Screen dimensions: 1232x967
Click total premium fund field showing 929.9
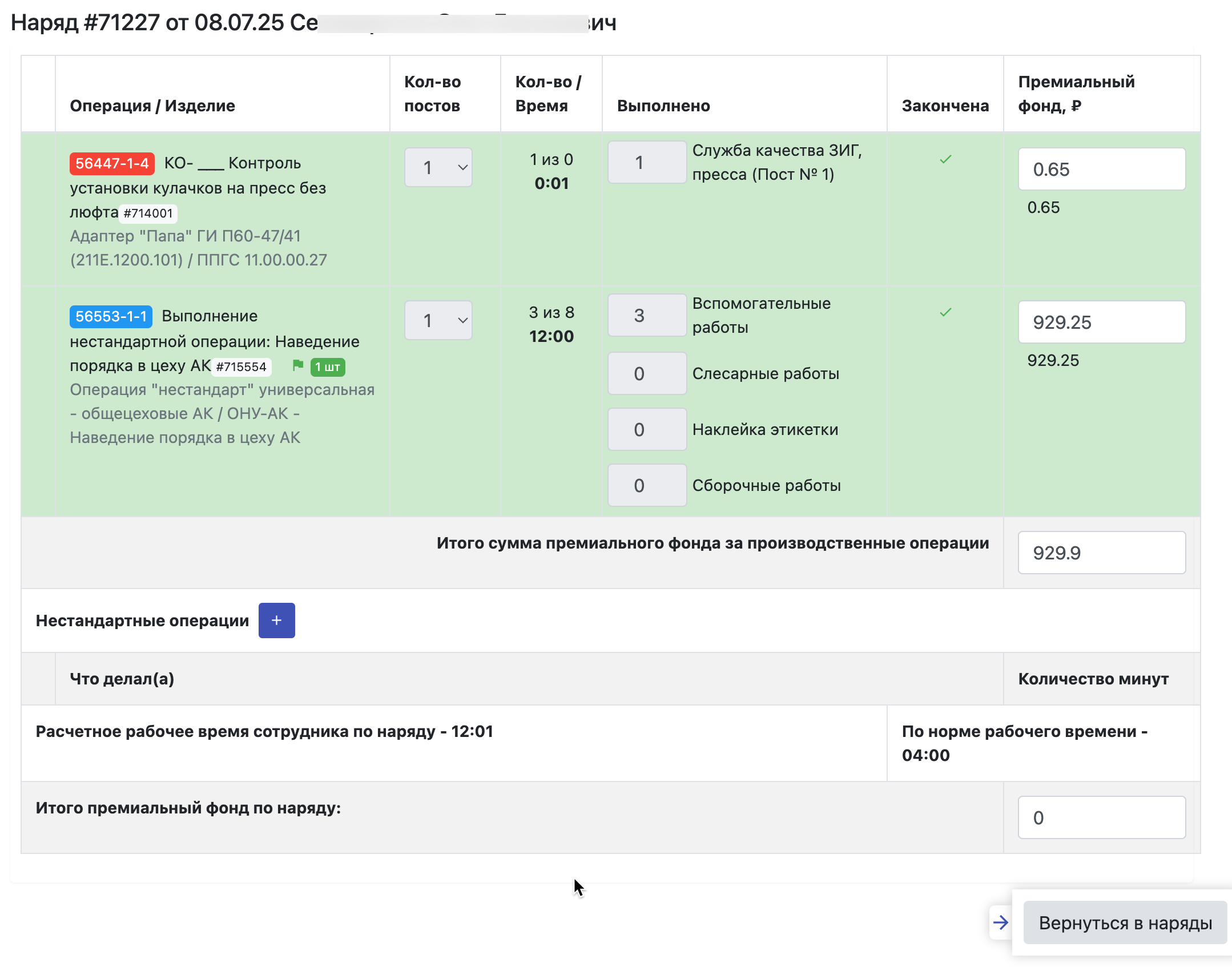click(x=1101, y=553)
